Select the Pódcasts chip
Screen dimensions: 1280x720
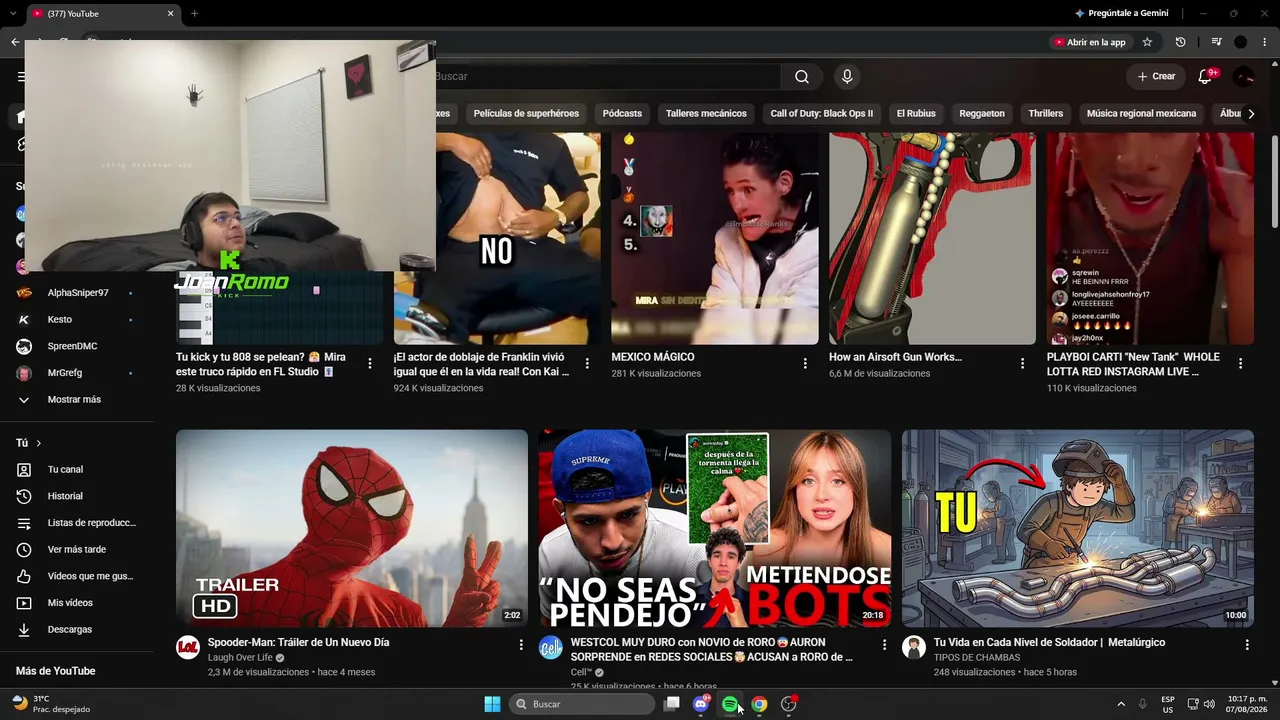[622, 114]
